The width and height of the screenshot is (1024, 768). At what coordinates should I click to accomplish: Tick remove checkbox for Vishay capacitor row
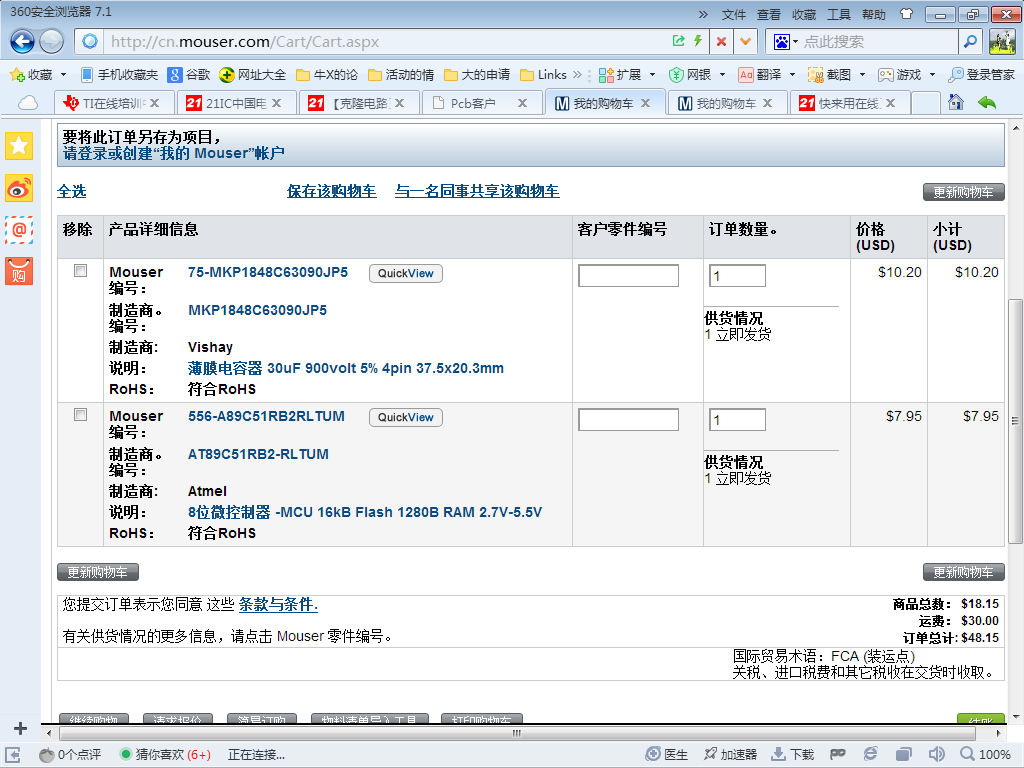(x=80, y=270)
